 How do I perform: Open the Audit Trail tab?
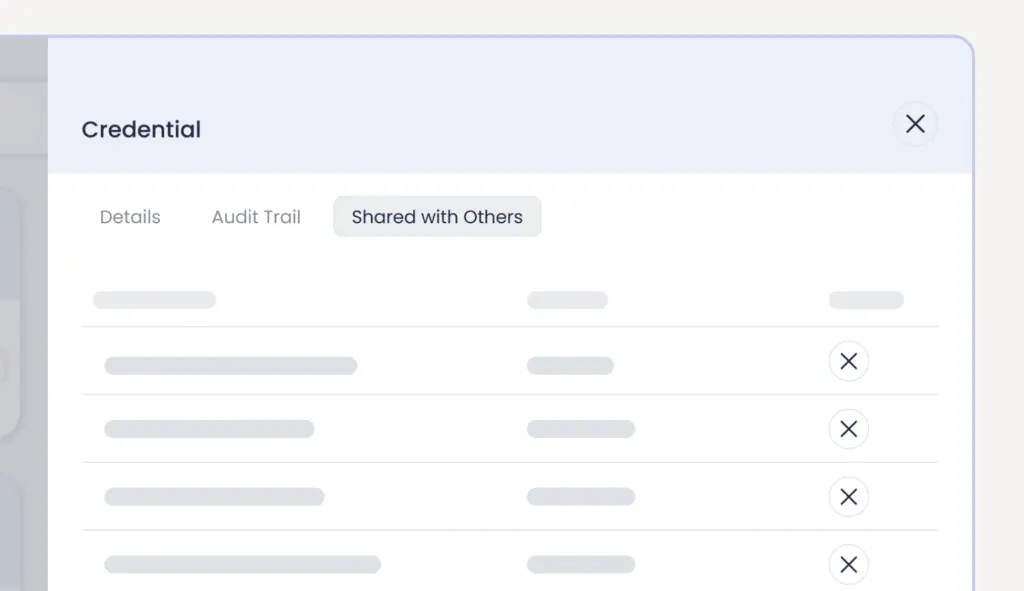tap(256, 217)
